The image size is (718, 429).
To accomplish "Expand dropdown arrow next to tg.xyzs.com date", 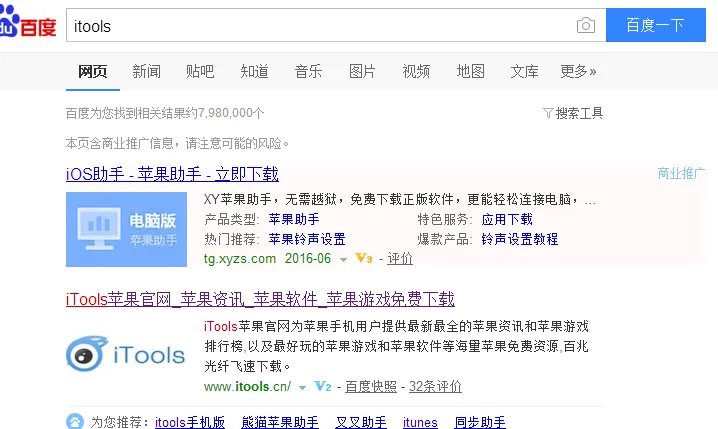I will pos(343,260).
